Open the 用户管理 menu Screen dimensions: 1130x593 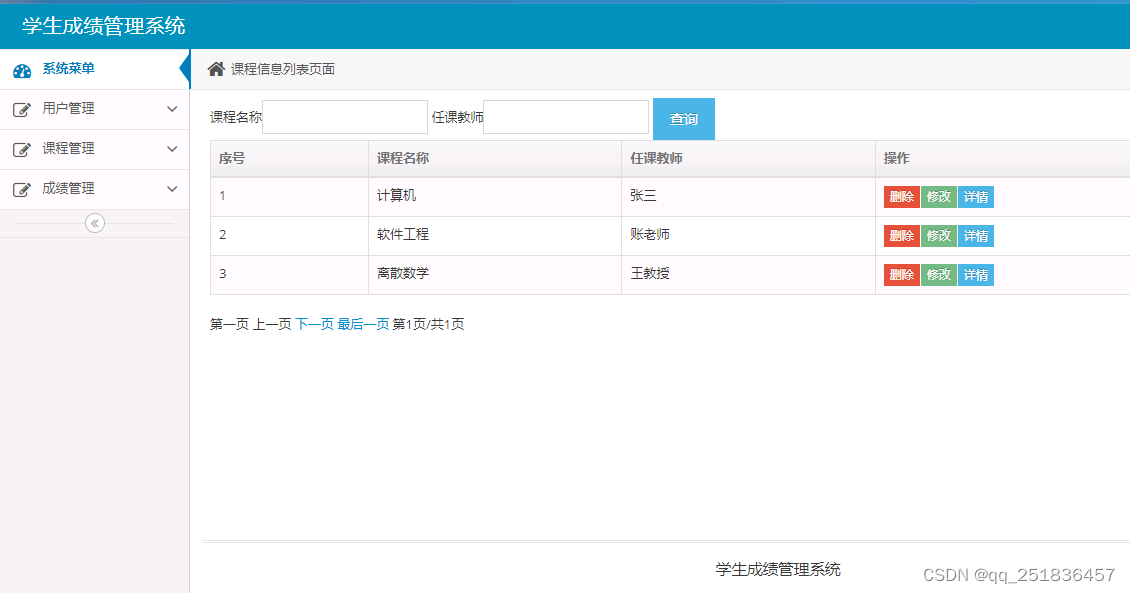pyautogui.click(x=94, y=110)
